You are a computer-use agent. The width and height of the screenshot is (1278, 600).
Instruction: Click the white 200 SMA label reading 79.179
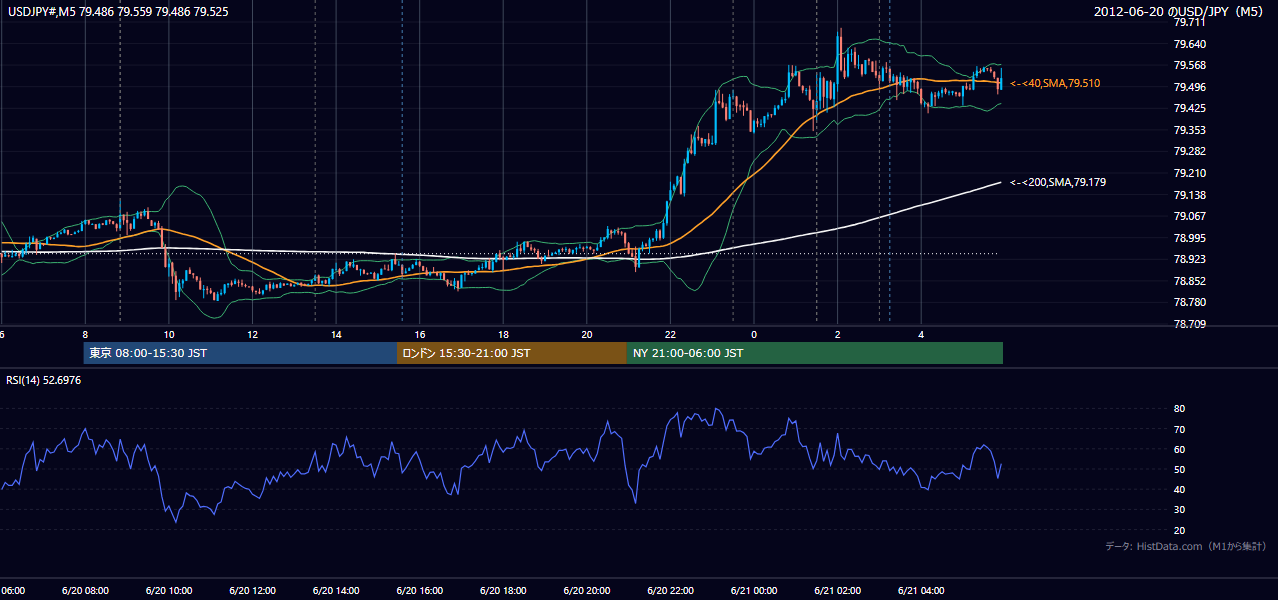coord(1058,182)
